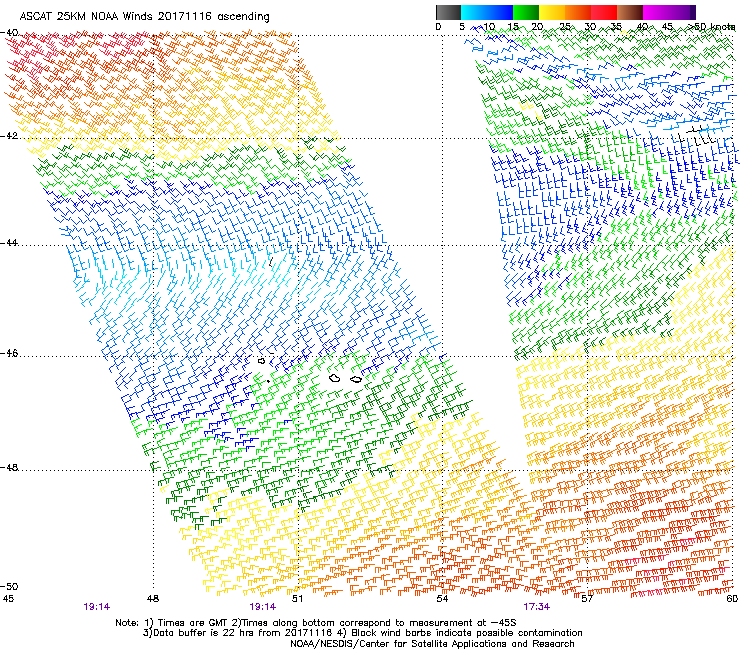Click the '>50 knots' legend label
Screen dimensions: 740x650
point(712,27)
